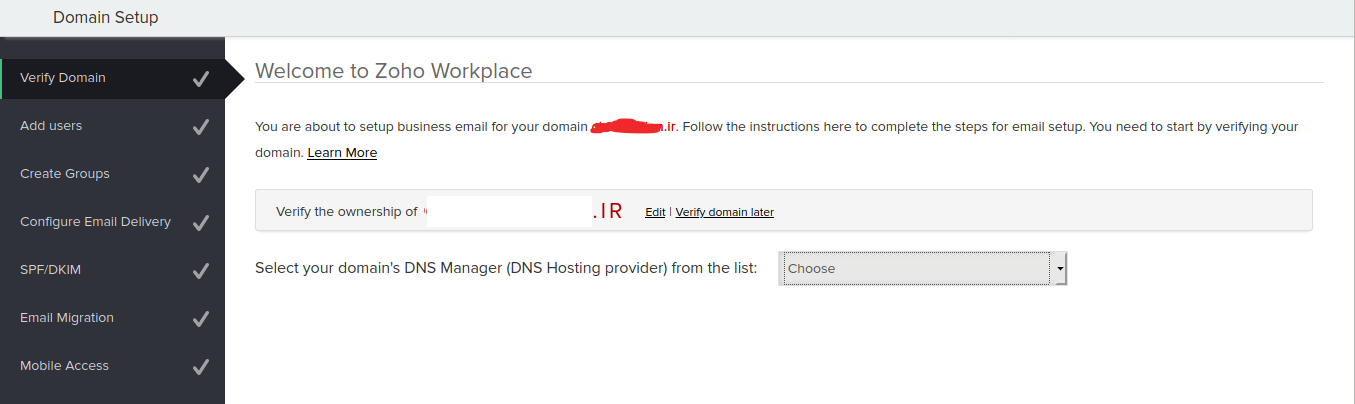Click checkmark beside Configure Email Delivery
Image resolution: width=1355 pixels, height=404 pixels.
pyautogui.click(x=201, y=223)
